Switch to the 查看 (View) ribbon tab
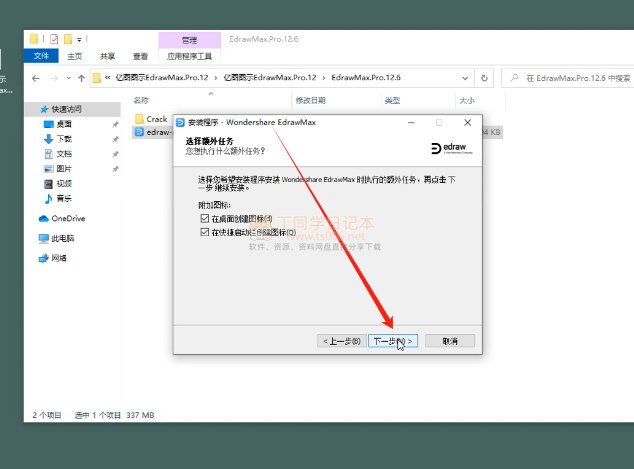 140,57
